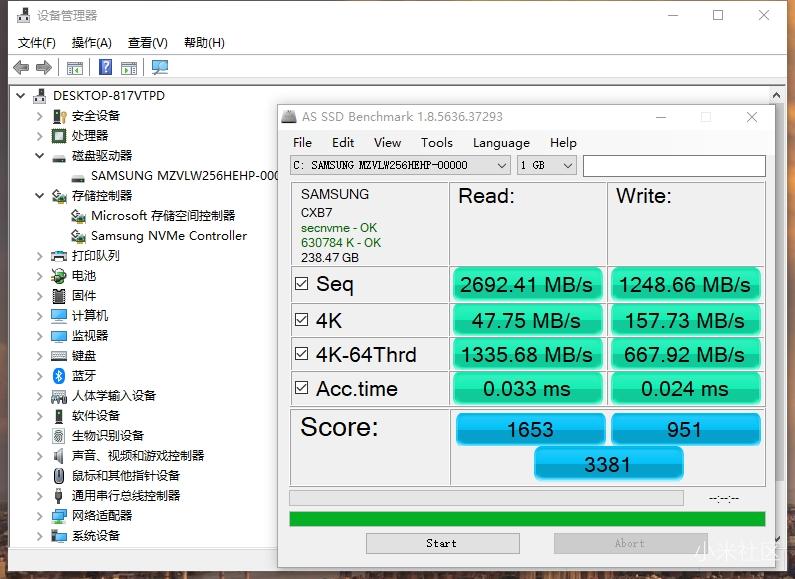This screenshot has width=795, height=579.
Task: Disable the Acc.time test checkbox
Action: 302,389
